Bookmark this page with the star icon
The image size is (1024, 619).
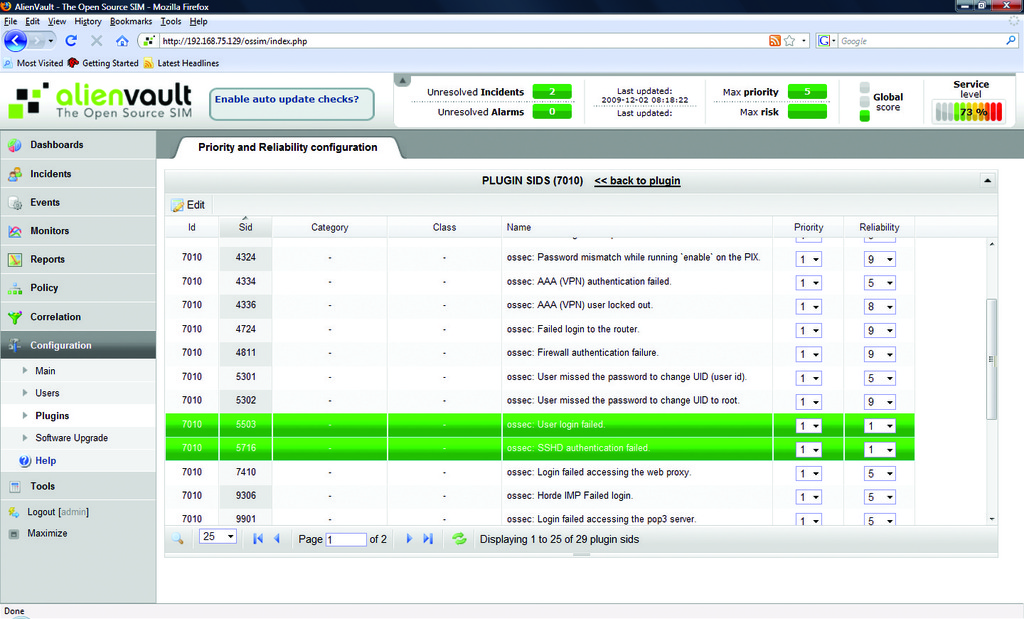coord(789,41)
